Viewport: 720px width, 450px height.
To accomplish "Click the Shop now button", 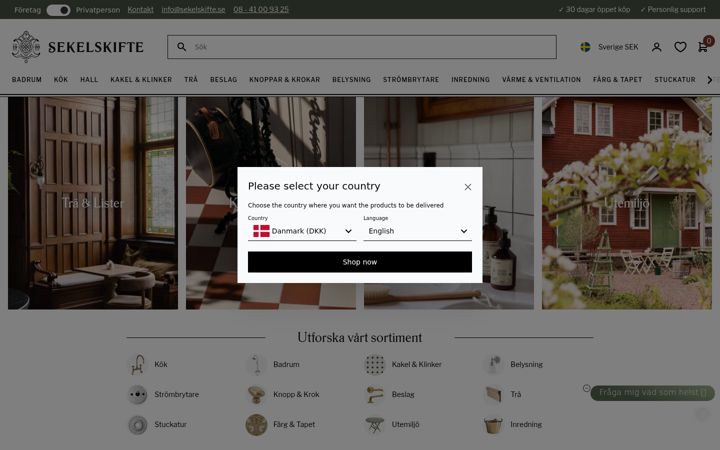I will tap(360, 262).
